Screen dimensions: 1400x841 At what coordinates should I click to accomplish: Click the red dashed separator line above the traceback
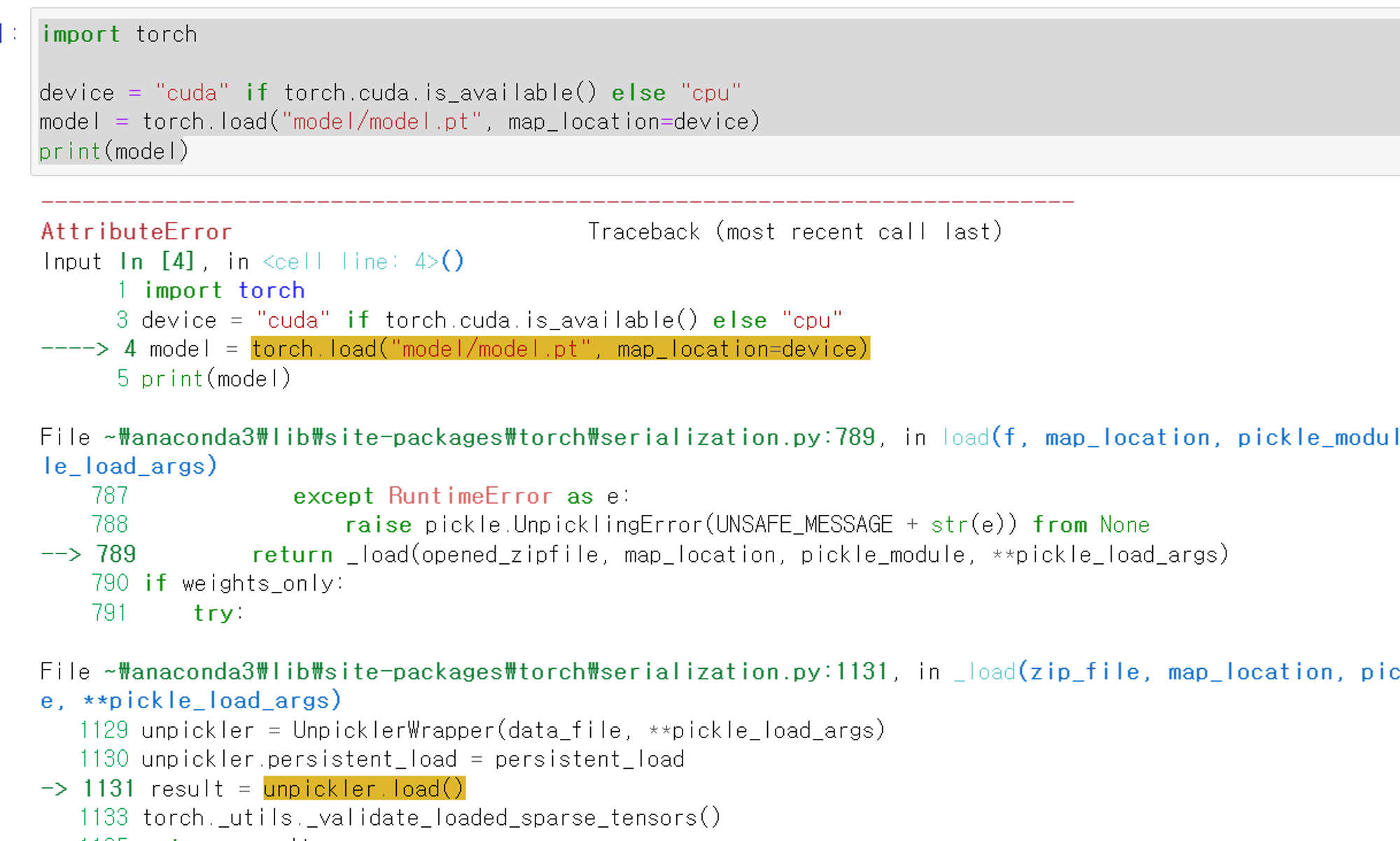click(556, 202)
